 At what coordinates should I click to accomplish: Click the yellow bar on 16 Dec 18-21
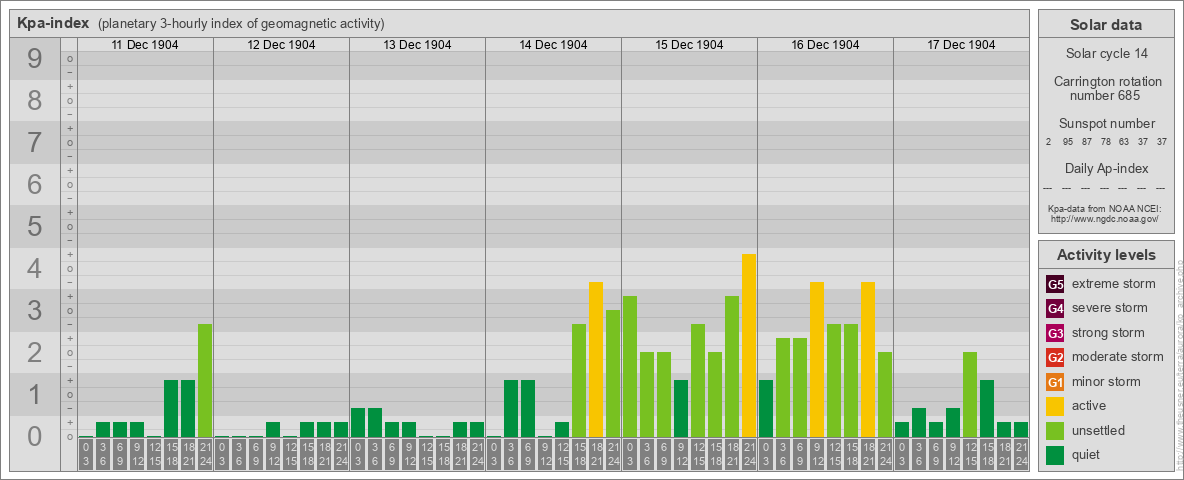[868, 360]
